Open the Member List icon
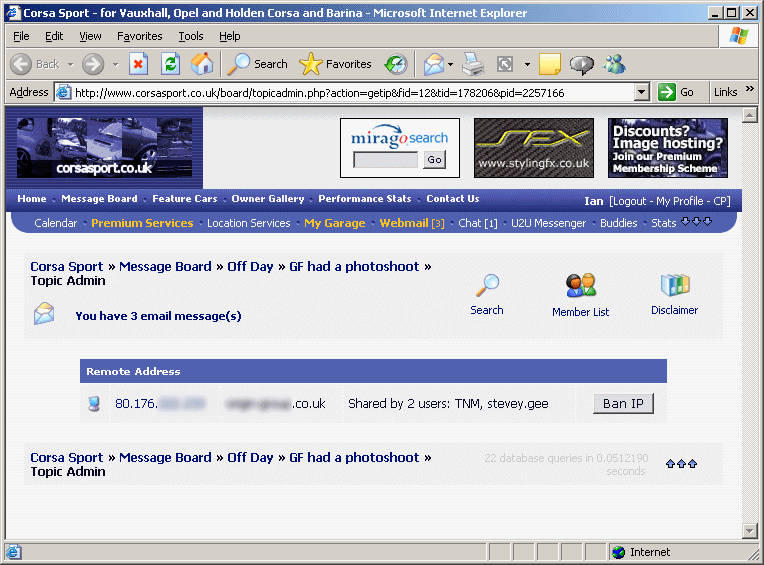 [x=580, y=286]
